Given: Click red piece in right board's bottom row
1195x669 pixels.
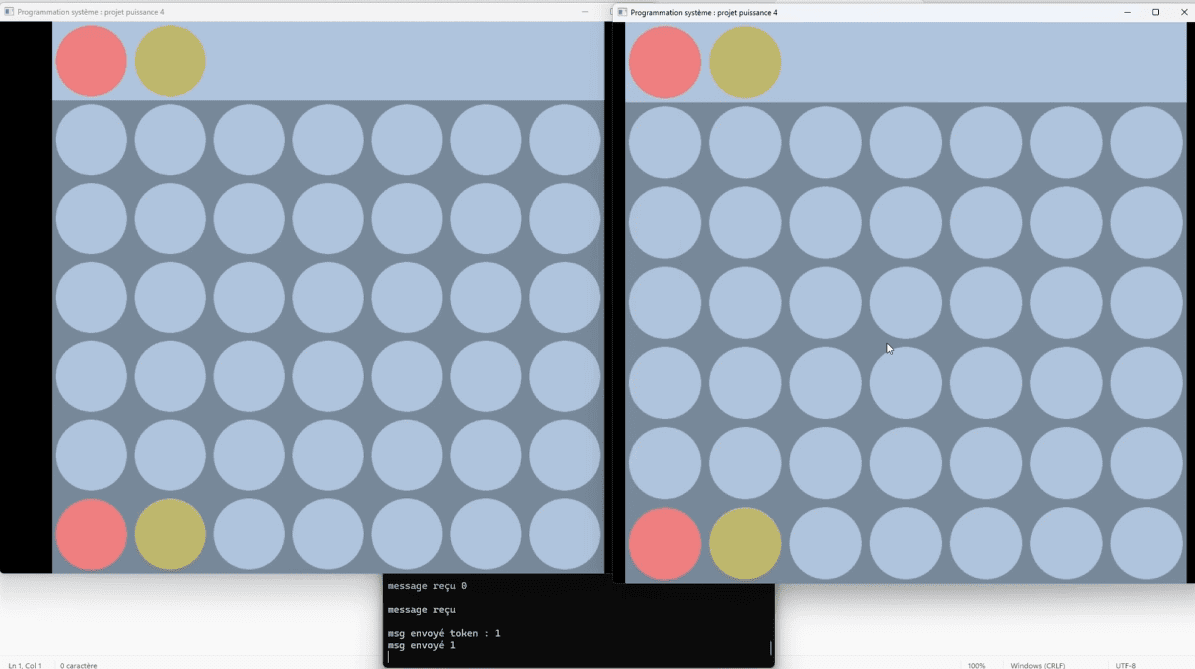Looking at the screenshot, I should pyautogui.click(x=665, y=543).
